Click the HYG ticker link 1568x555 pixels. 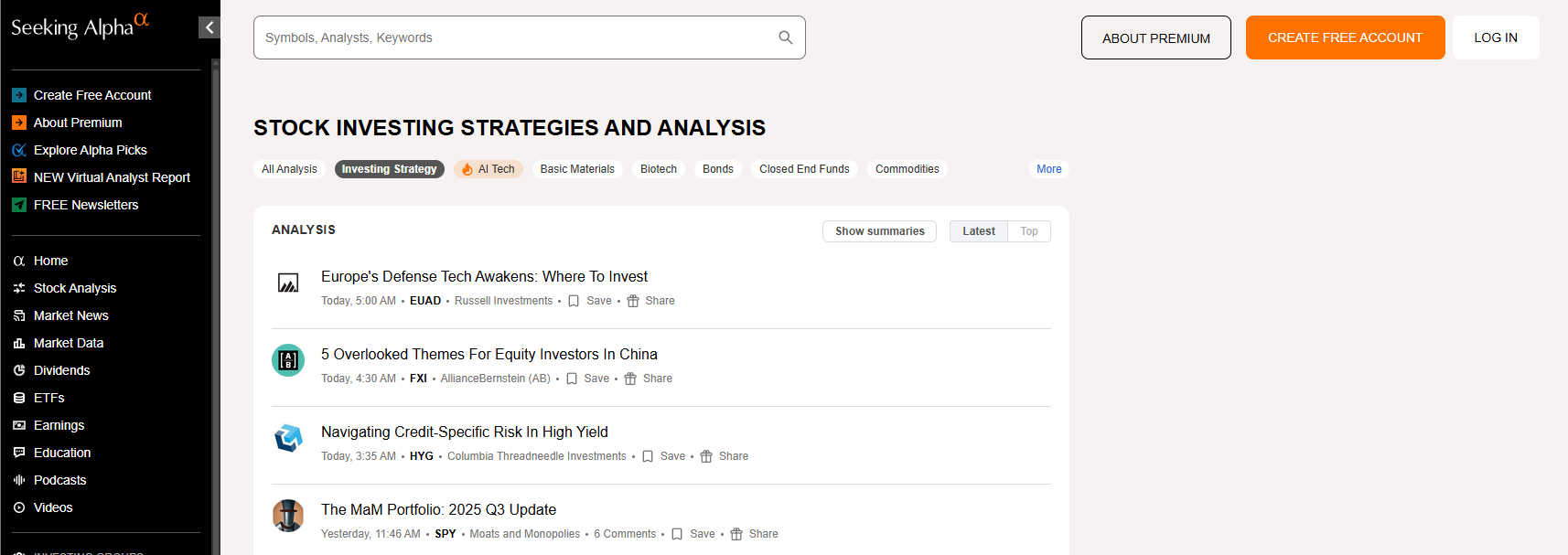[422, 456]
